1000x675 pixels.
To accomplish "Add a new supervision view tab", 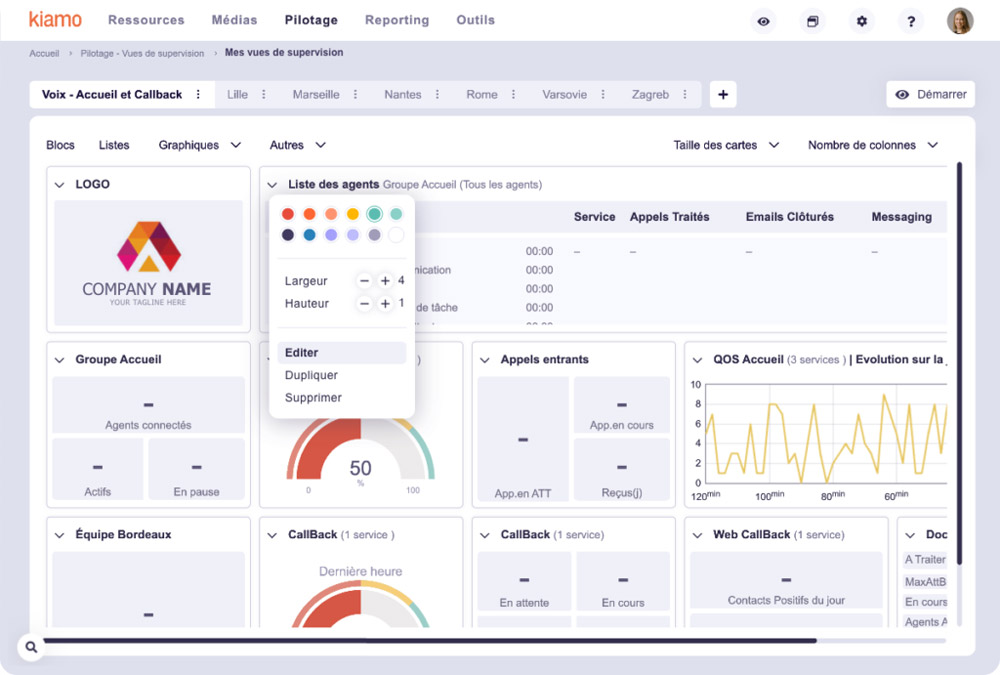I will point(723,95).
